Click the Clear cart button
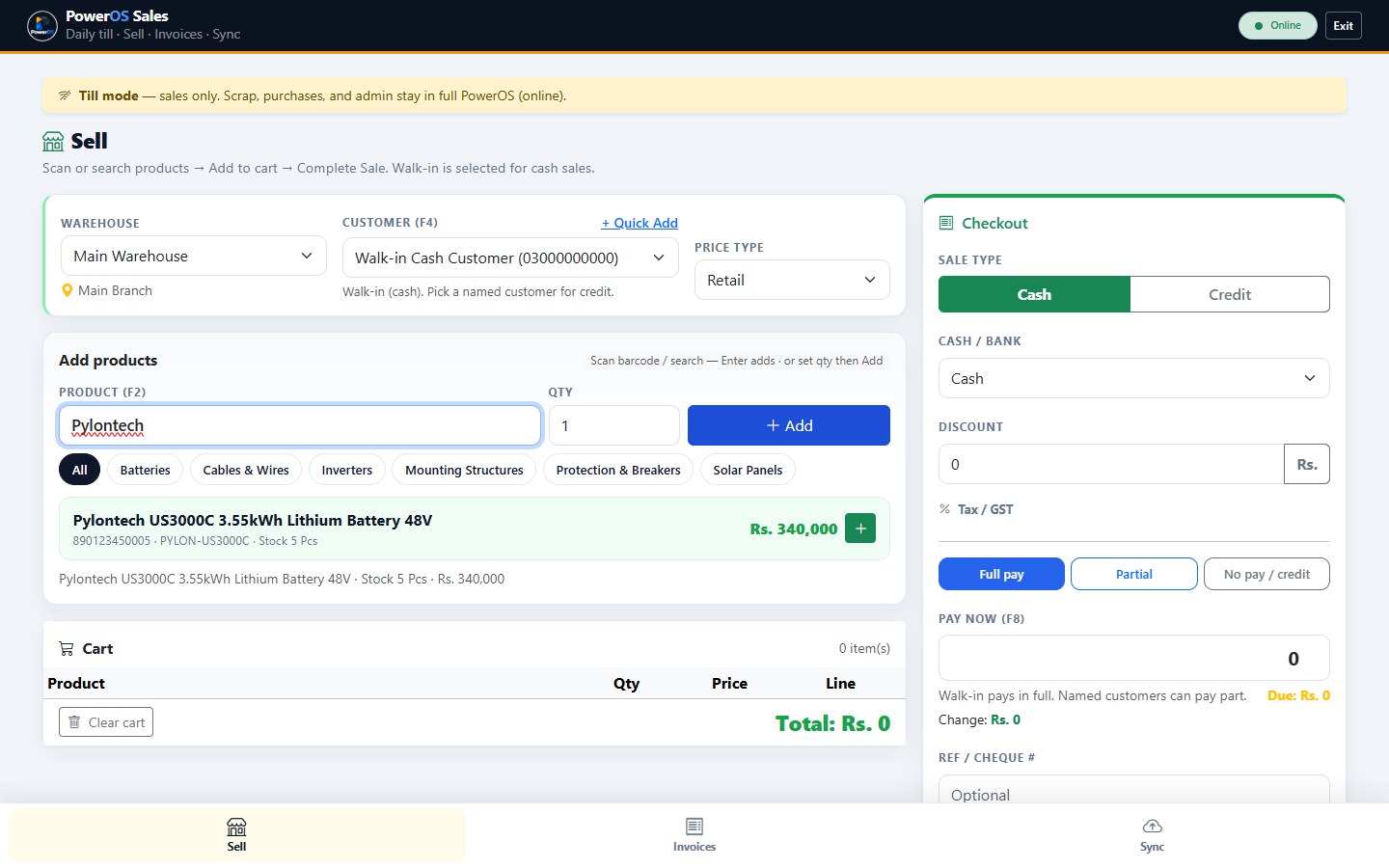This screenshot has height=868, width=1389. [x=106, y=722]
